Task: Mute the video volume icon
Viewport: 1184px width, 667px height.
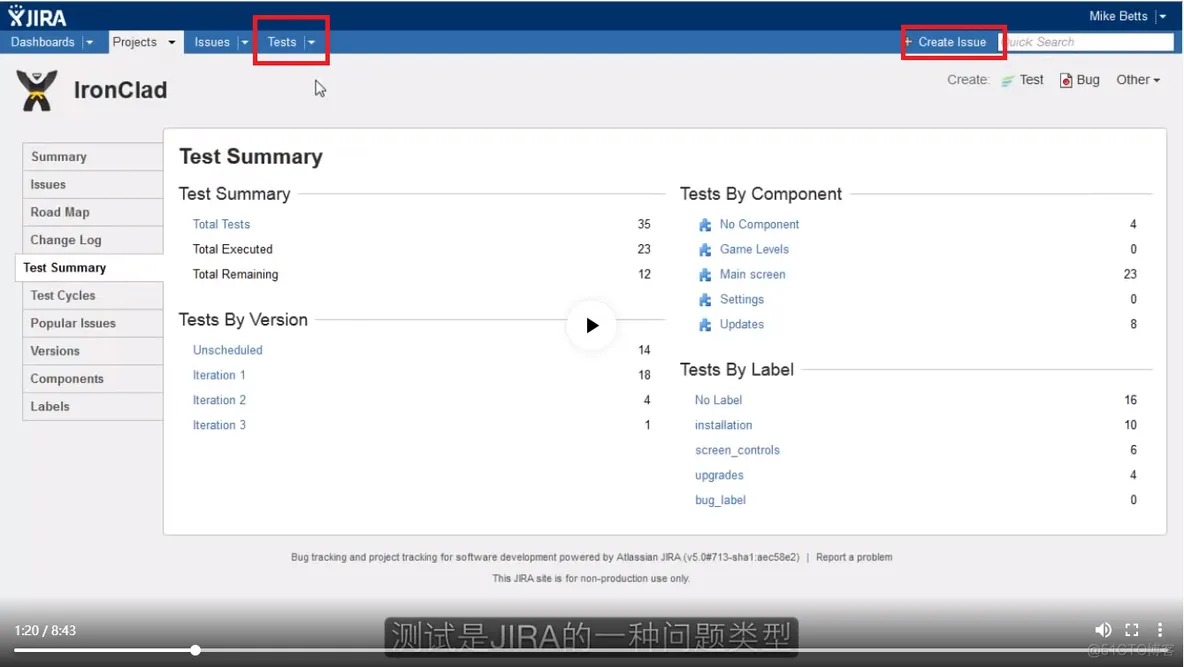Action: [x=1102, y=630]
